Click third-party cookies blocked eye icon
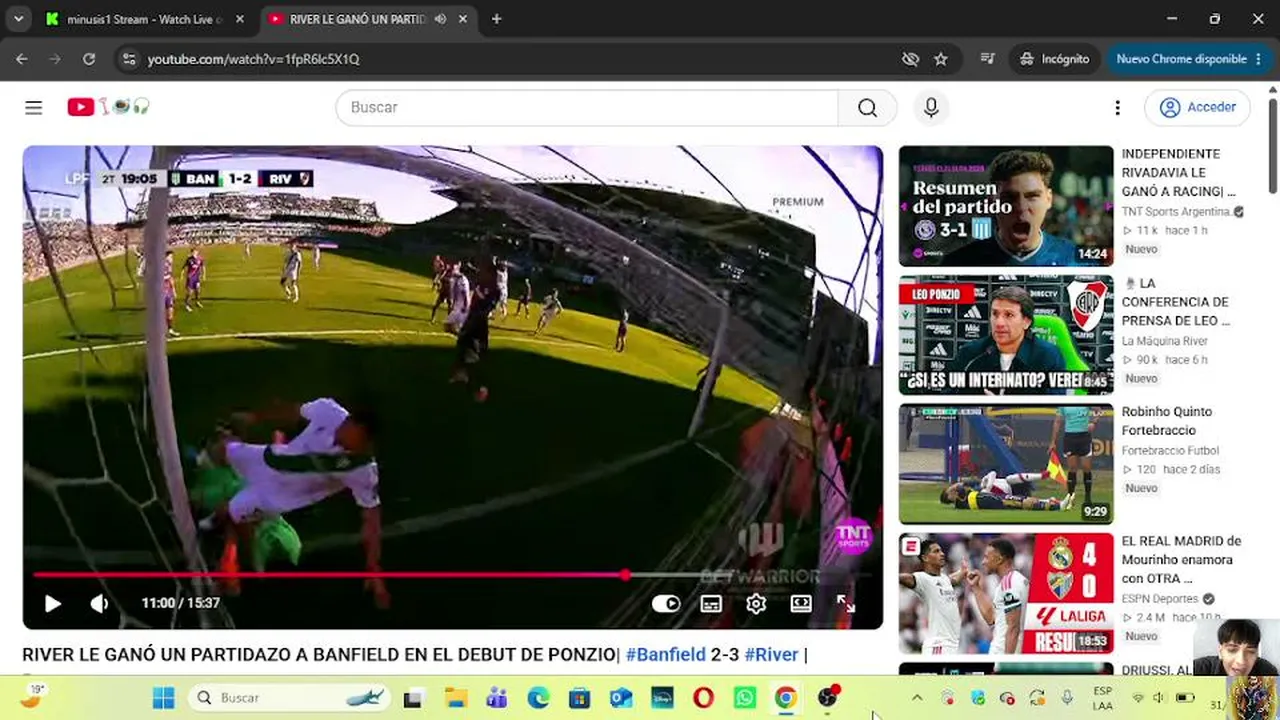This screenshot has height=720, width=1280. (x=910, y=59)
